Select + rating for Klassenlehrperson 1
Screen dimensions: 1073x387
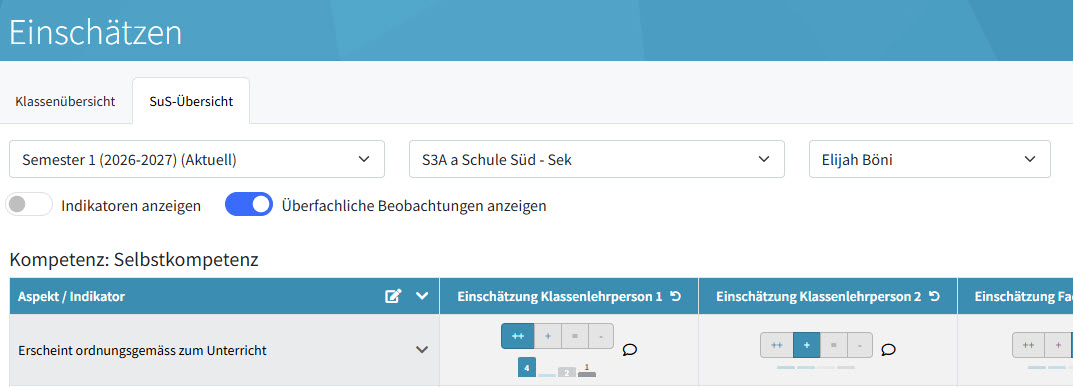(x=547, y=336)
